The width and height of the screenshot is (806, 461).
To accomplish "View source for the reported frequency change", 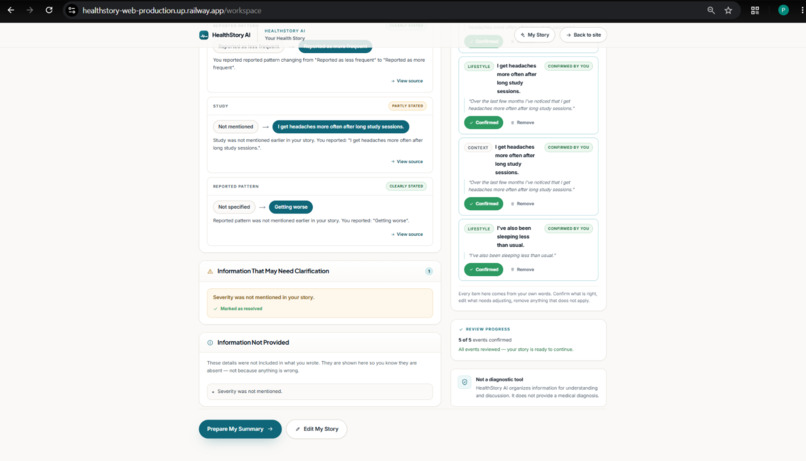I will coord(407,81).
